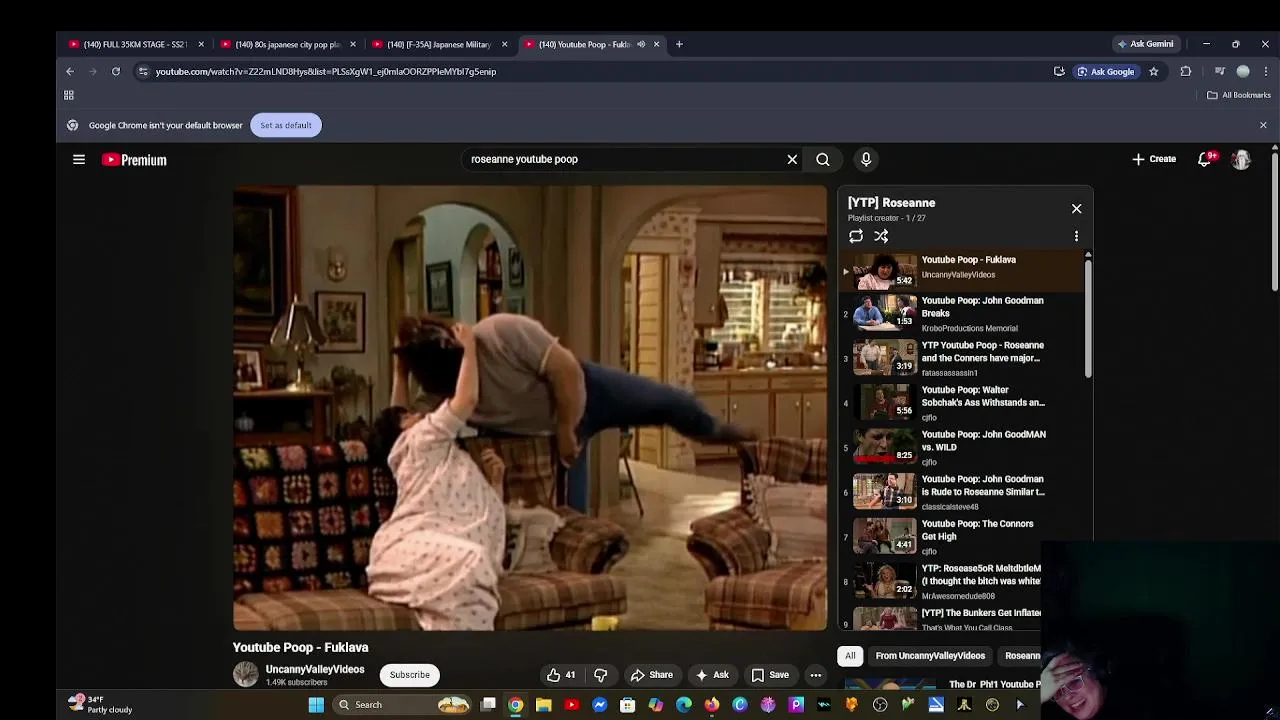Switch to 80s japanese city pop tab
1280x720 pixels.
point(288,44)
